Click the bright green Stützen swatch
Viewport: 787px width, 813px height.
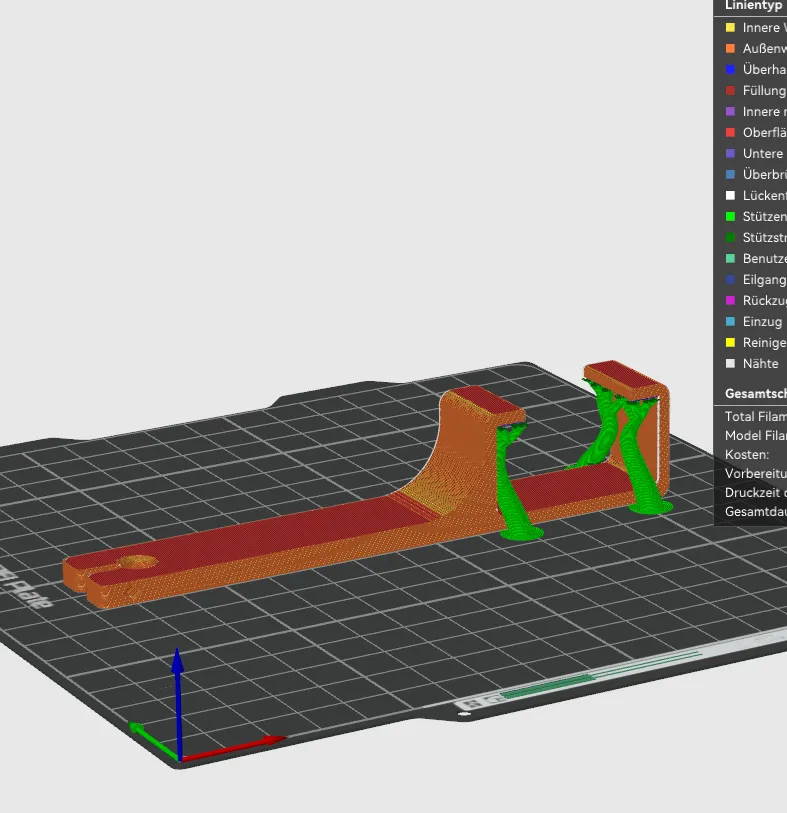[x=730, y=217]
